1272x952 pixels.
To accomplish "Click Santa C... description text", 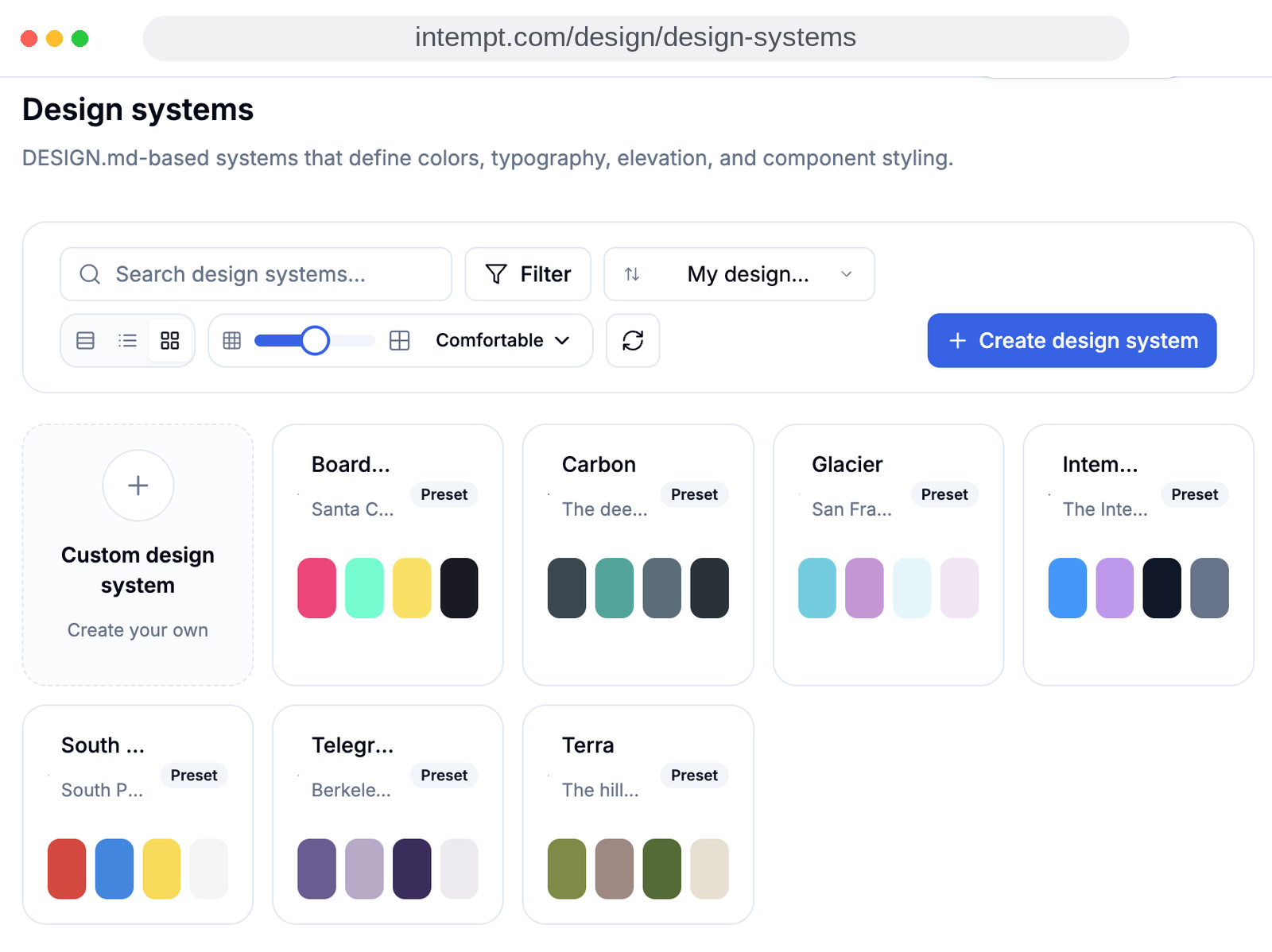I will pyautogui.click(x=353, y=509).
